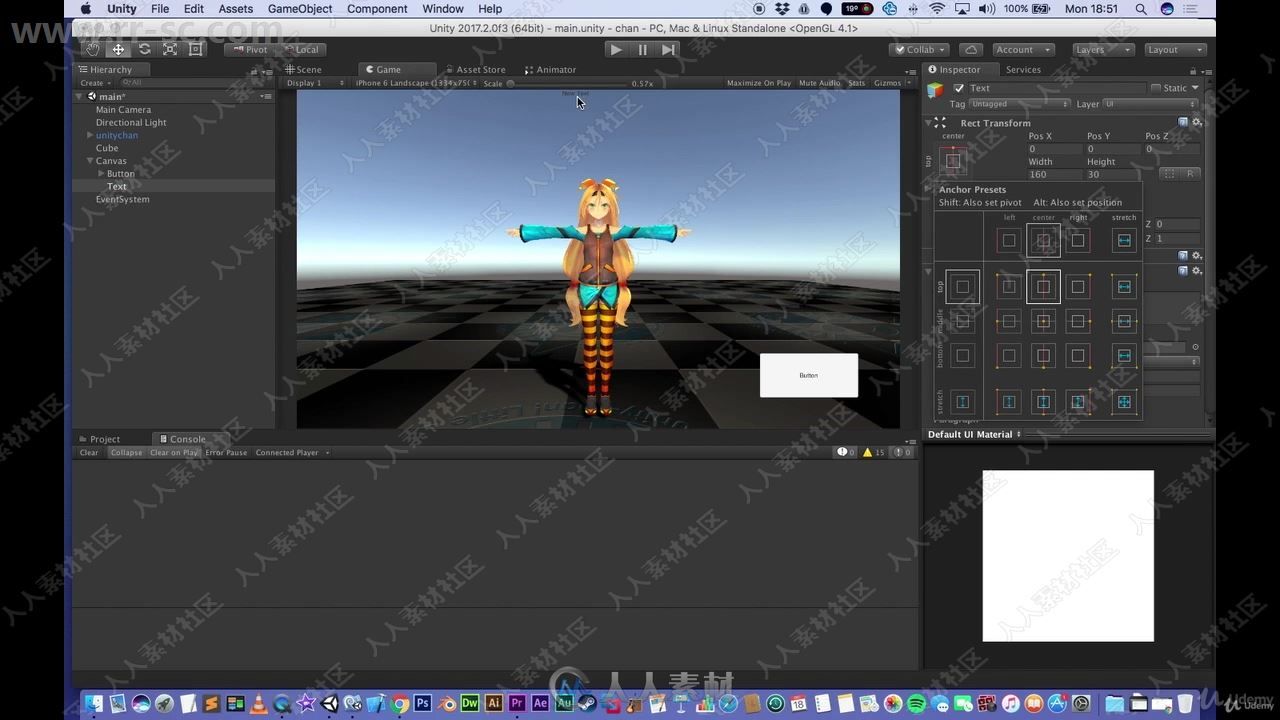Select the Move tool
The width and height of the screenshot is (1280, 720).
point(118,49)
